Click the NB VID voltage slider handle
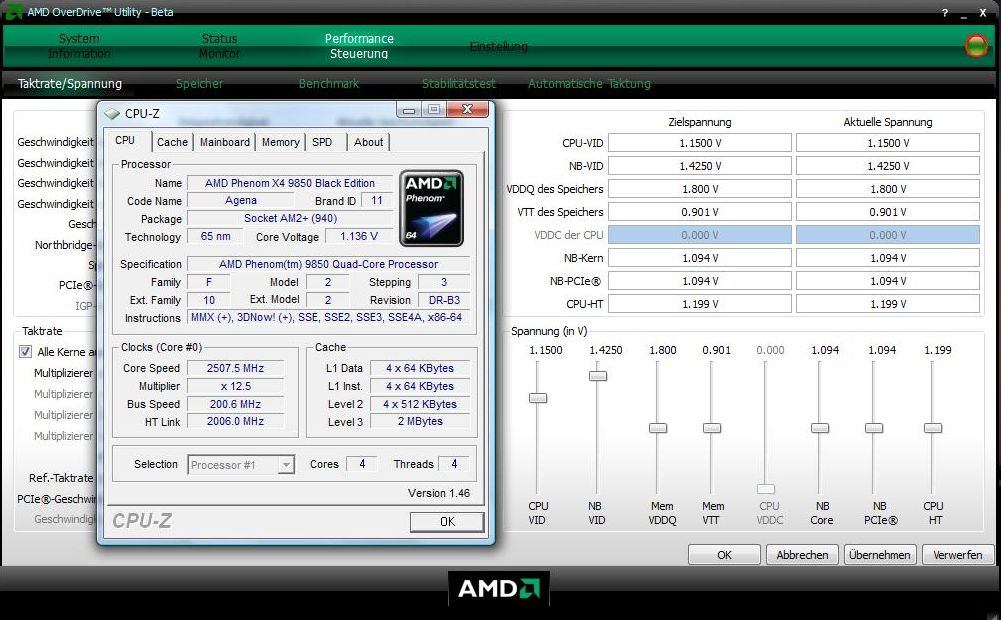This screenshot has width=1001, height=620. (598, 376)
